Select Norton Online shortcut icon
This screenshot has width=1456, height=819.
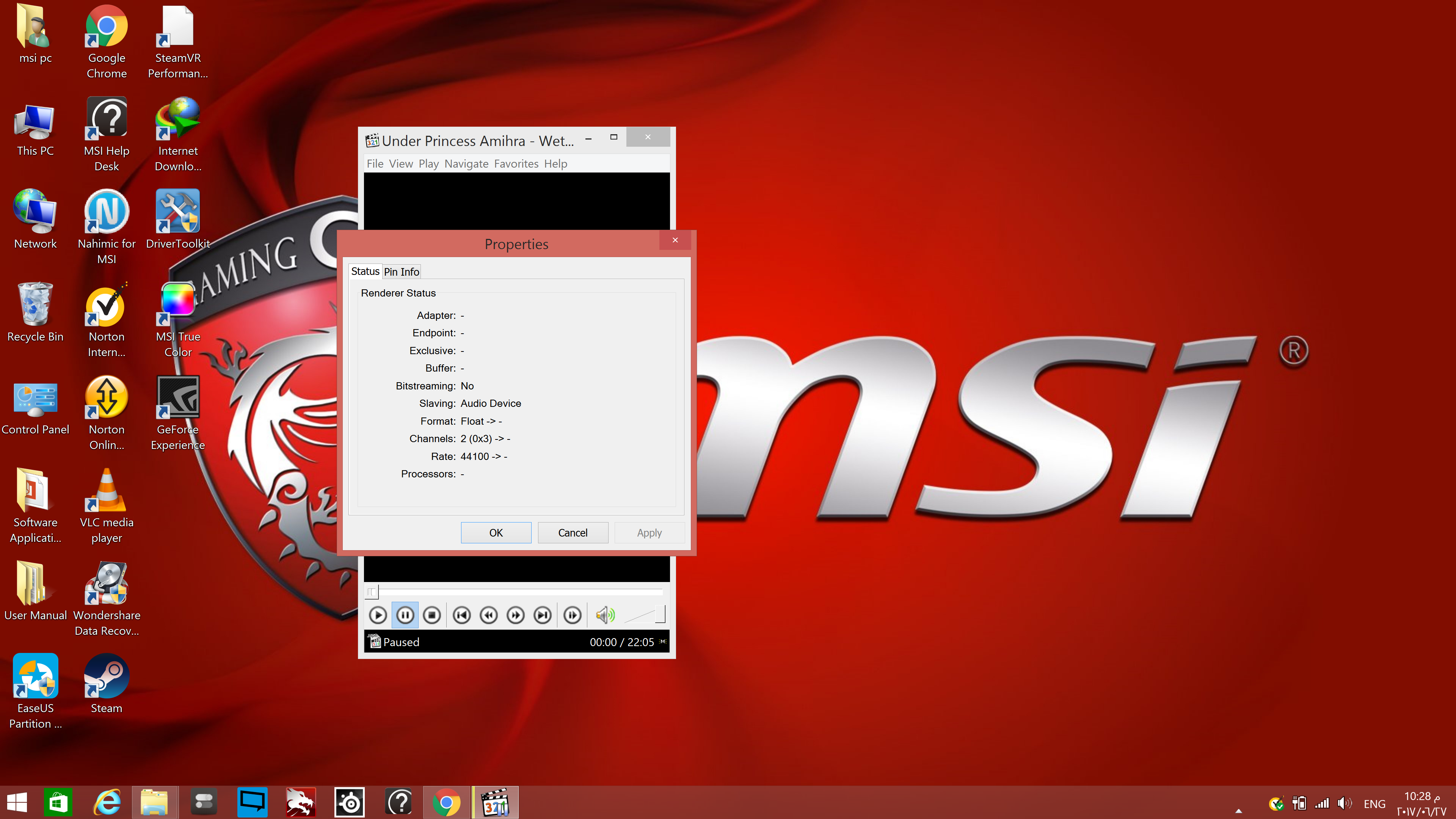coord(106,413)
